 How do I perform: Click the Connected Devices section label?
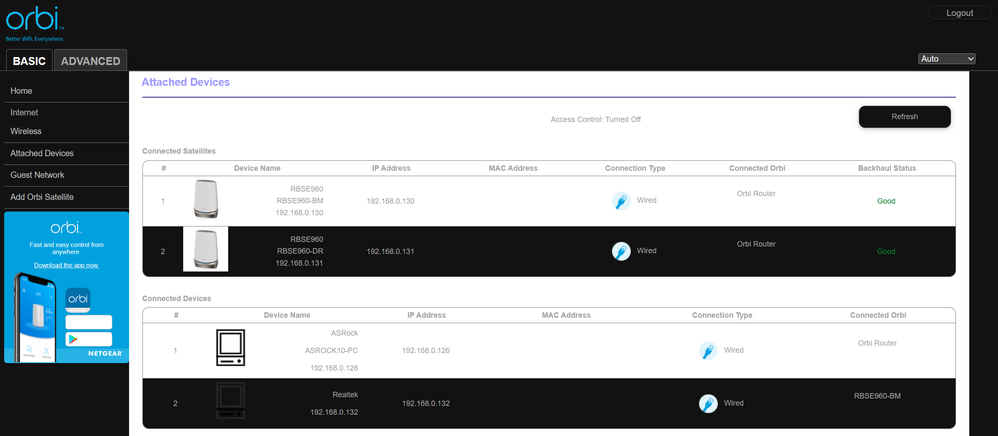177,299
